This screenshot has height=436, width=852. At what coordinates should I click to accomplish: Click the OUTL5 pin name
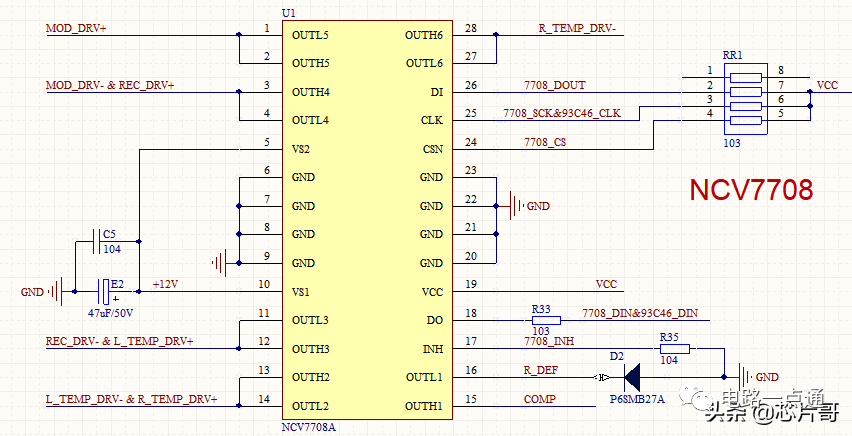point(310,36)
